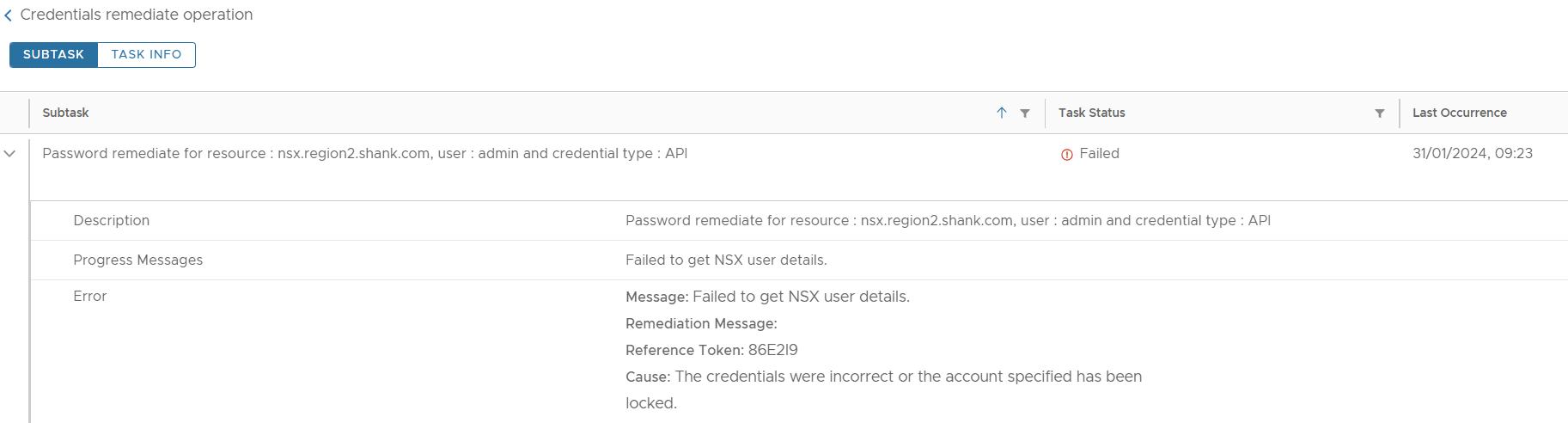Click the 31/01/2024, 09:23 timestamp

1473,153
